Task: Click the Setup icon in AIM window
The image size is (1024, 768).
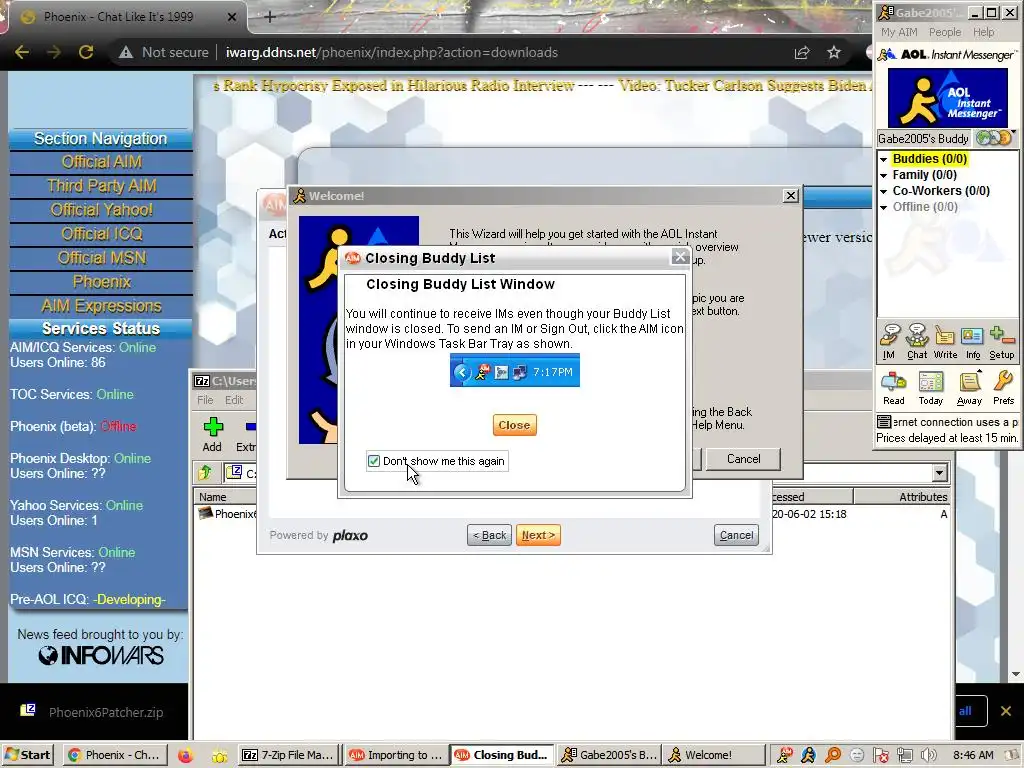Action: pyautogui.click(x=1002, y=341)
